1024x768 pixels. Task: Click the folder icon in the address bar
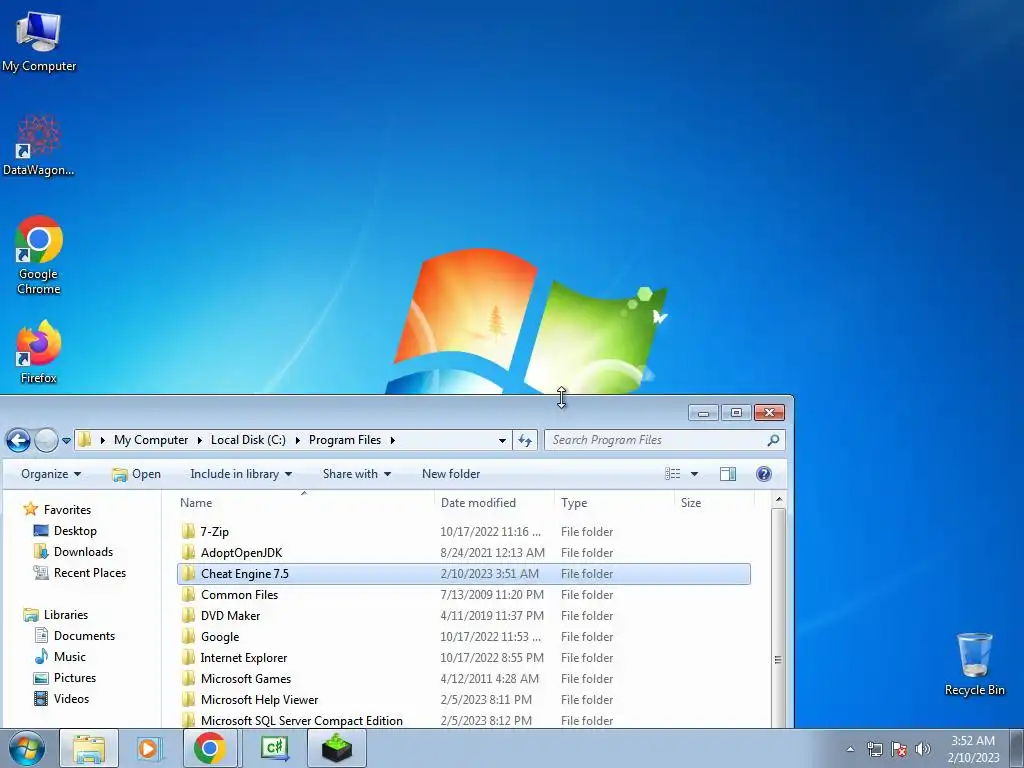pos(85,440)
